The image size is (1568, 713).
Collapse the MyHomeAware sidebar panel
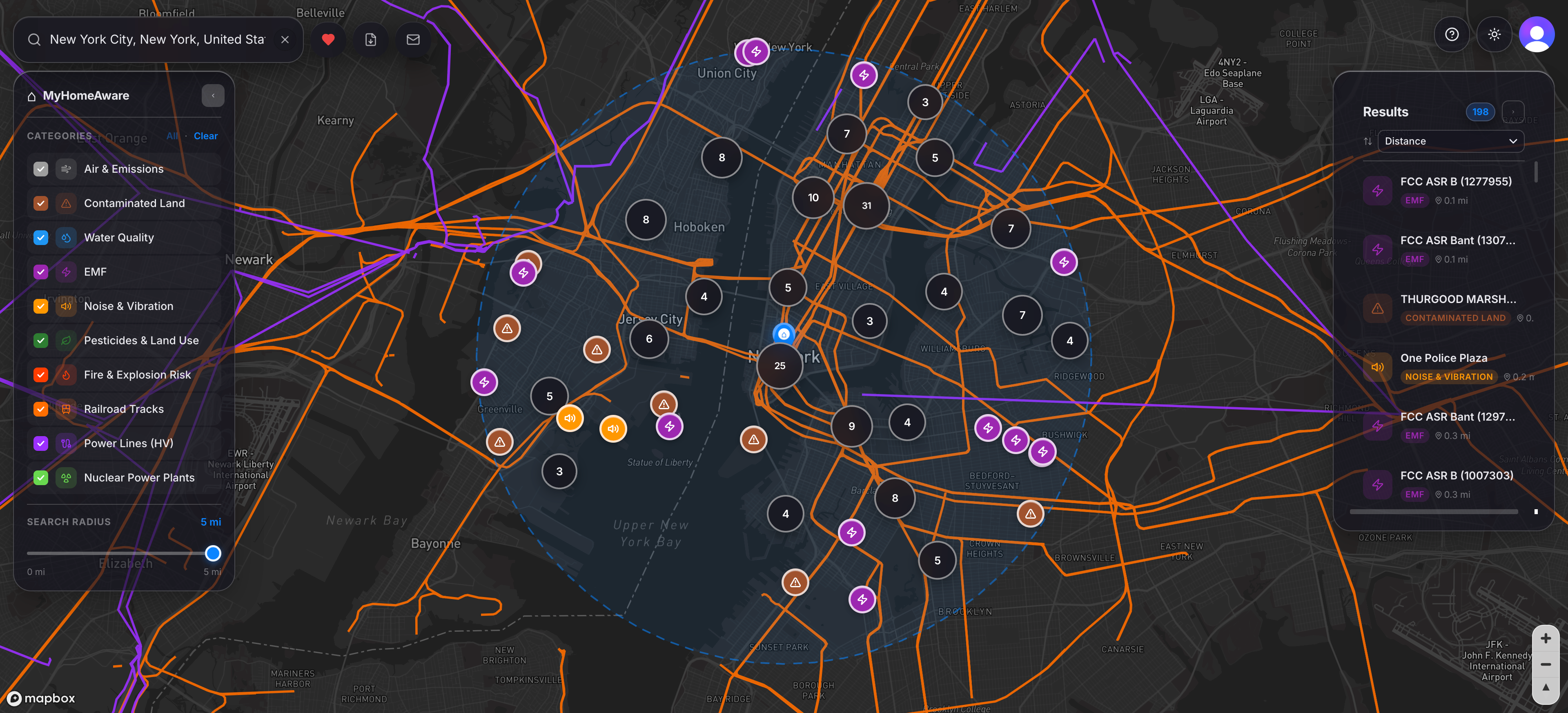(x=213, y=96)
